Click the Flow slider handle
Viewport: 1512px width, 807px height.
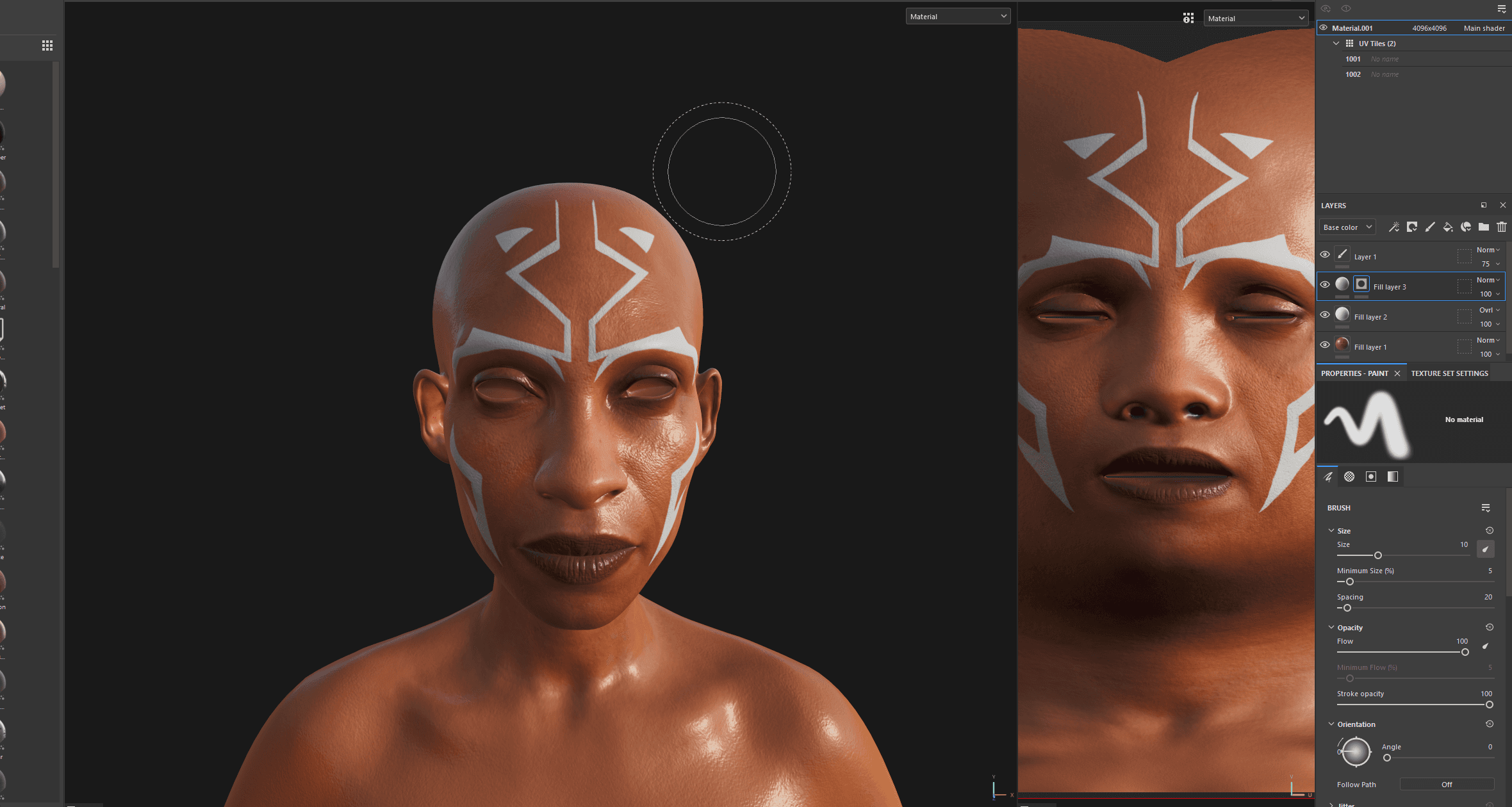click(x=1465, y=652)
